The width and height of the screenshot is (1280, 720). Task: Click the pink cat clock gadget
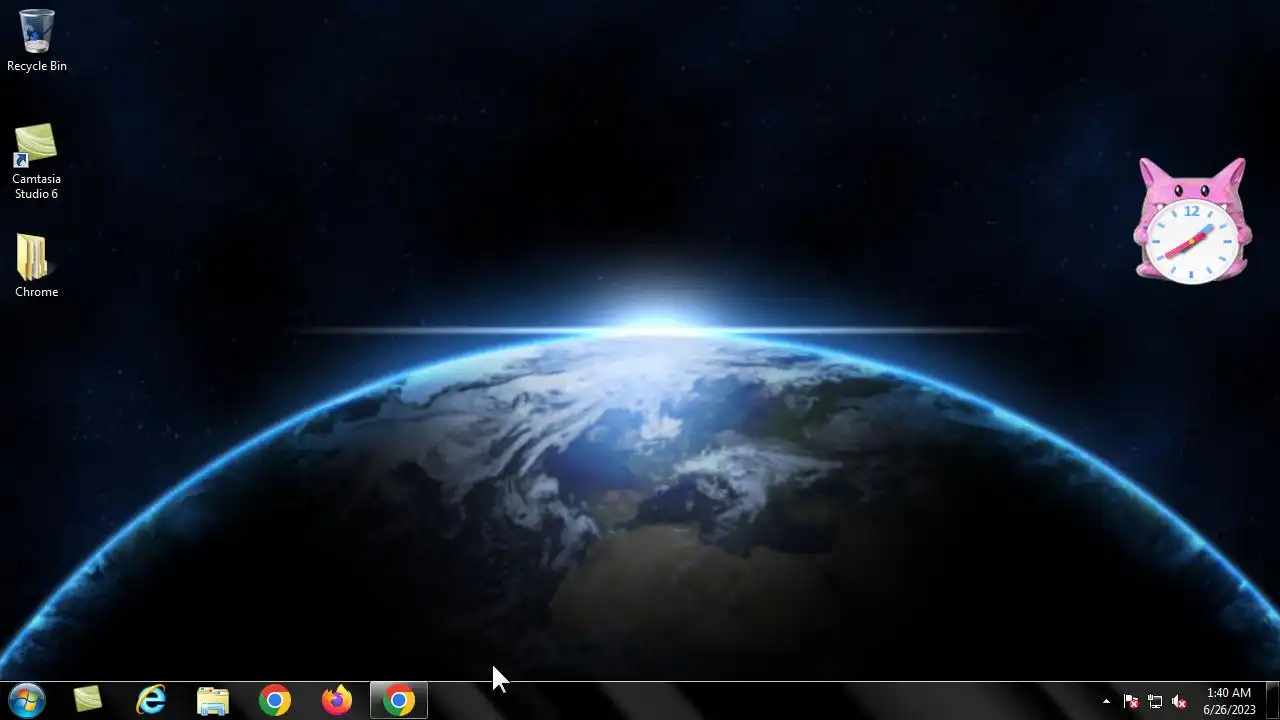click(x=1192, y=220)
